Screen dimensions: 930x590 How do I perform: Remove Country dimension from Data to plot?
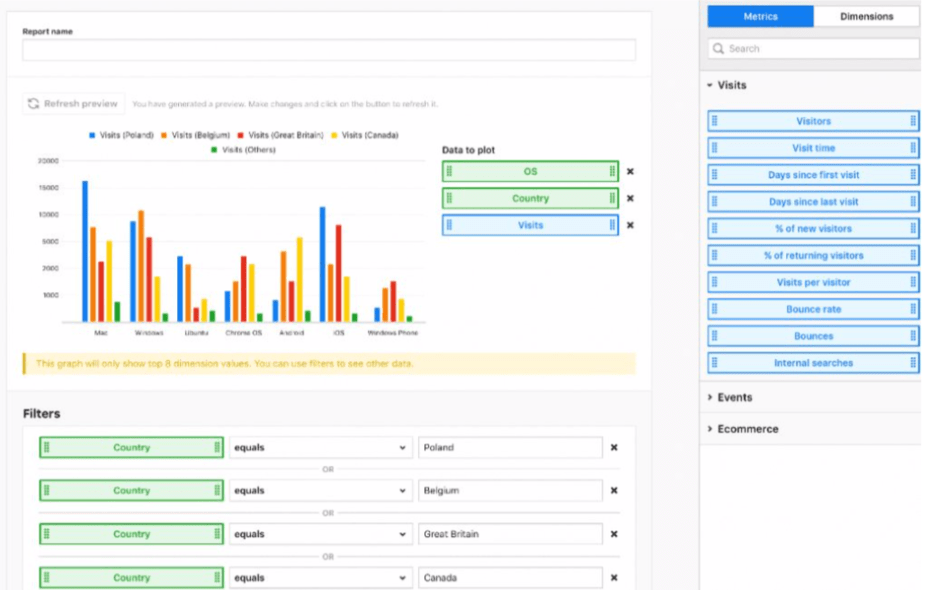tap(630, 199)
